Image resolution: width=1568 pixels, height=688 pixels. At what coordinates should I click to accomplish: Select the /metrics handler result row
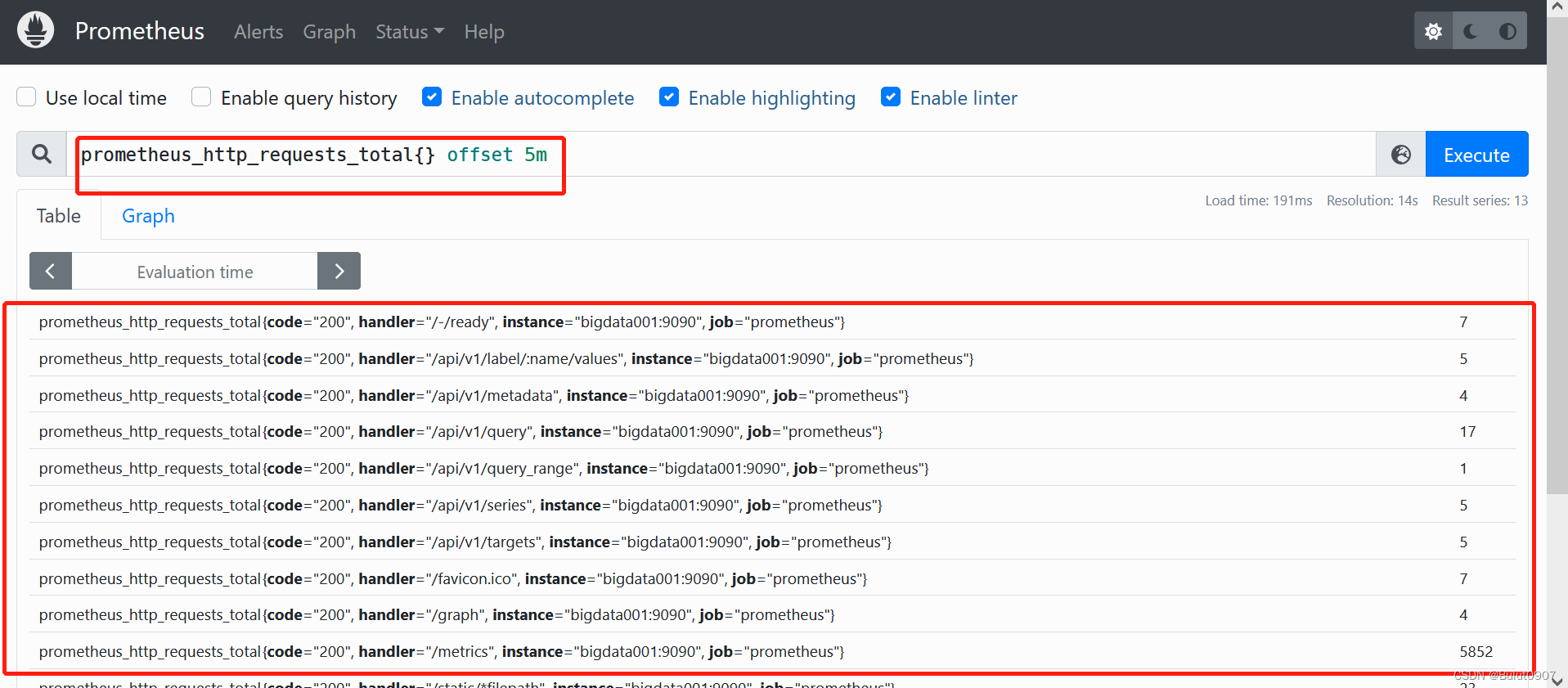(x=773, y=651)
